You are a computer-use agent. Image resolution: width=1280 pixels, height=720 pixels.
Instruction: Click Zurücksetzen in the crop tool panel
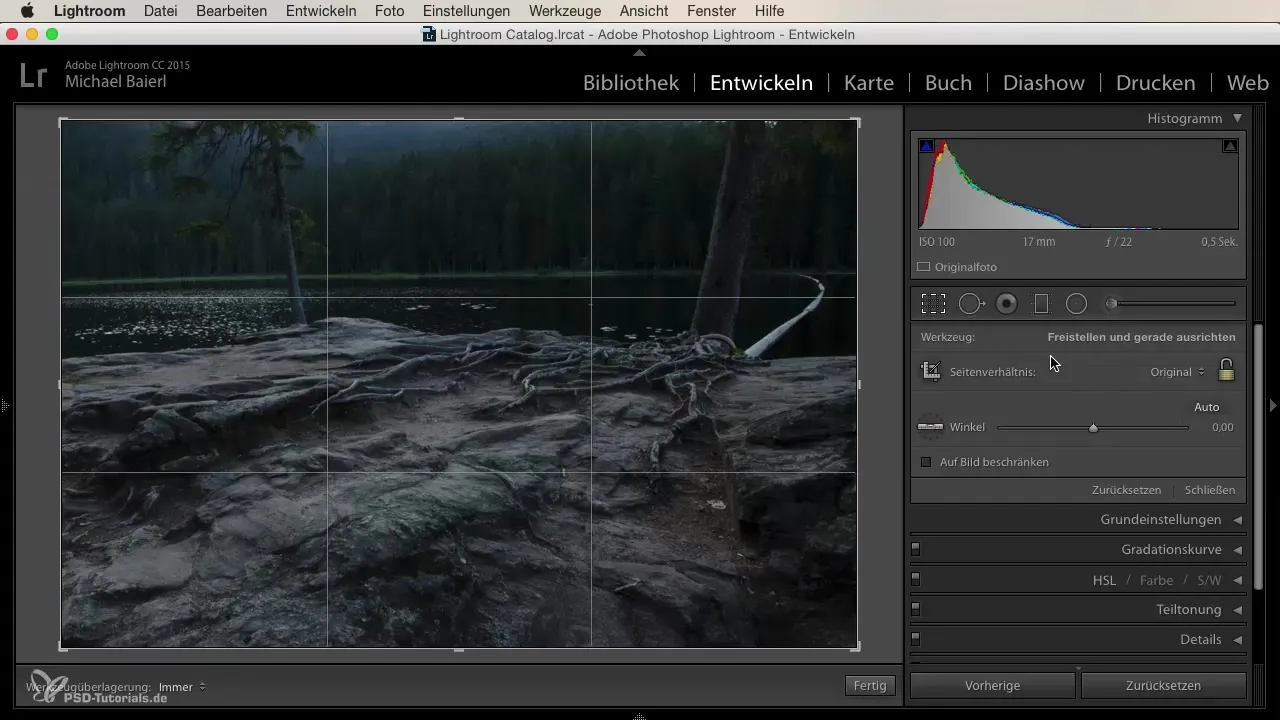tap(1126, 490)
